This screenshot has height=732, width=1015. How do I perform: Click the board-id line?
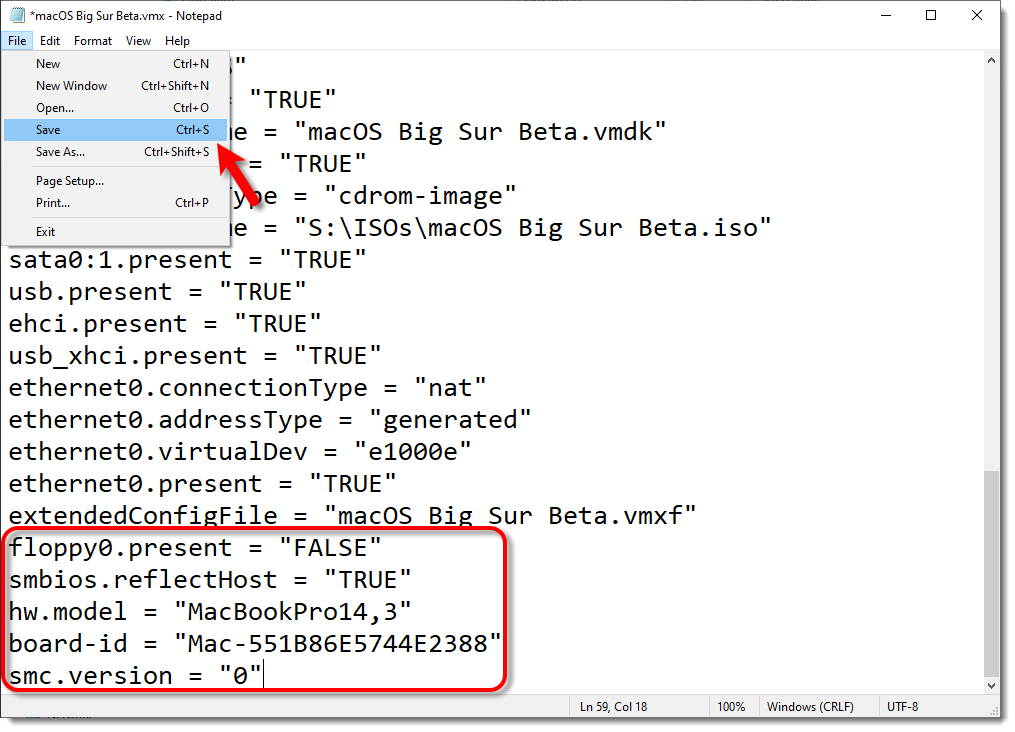tap(254, 644)
